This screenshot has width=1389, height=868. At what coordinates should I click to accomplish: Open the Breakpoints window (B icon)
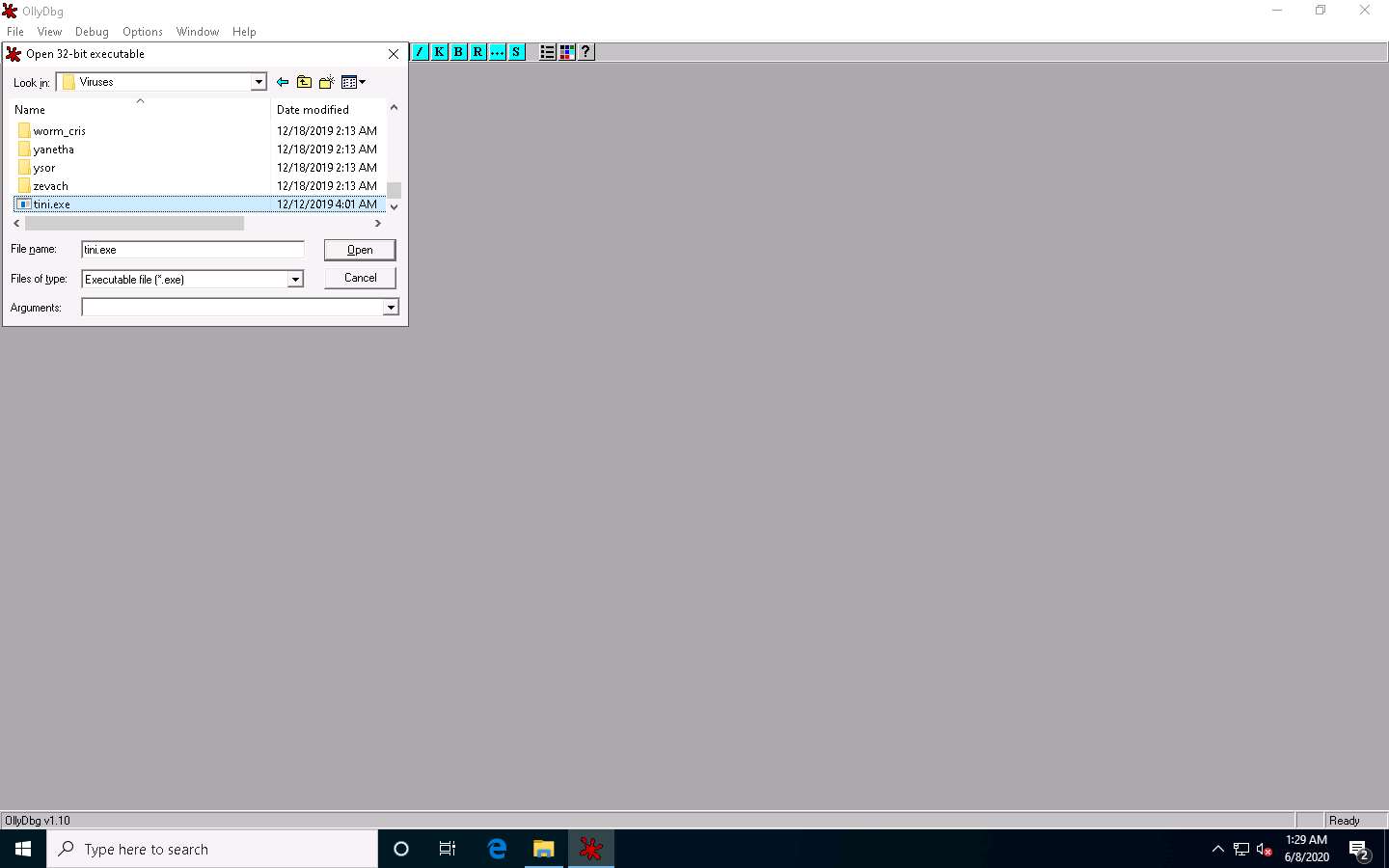tap(458, 52)
